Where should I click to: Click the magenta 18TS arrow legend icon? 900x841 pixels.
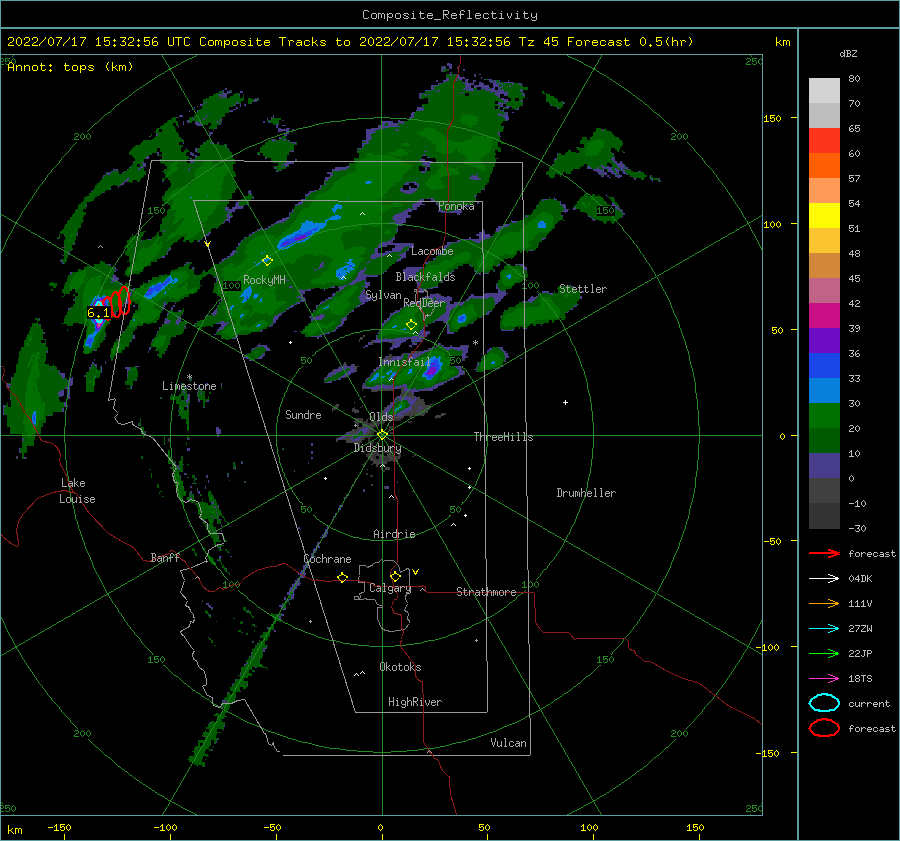tap(824, 679)
